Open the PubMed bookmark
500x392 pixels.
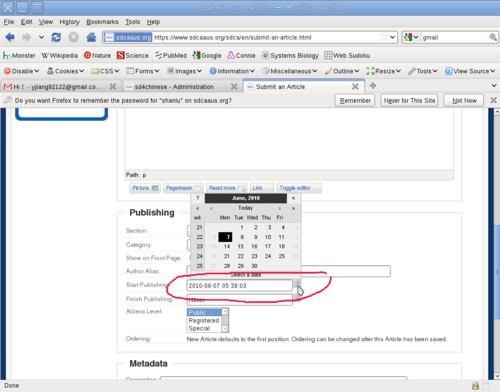click(x=171, y=55)
